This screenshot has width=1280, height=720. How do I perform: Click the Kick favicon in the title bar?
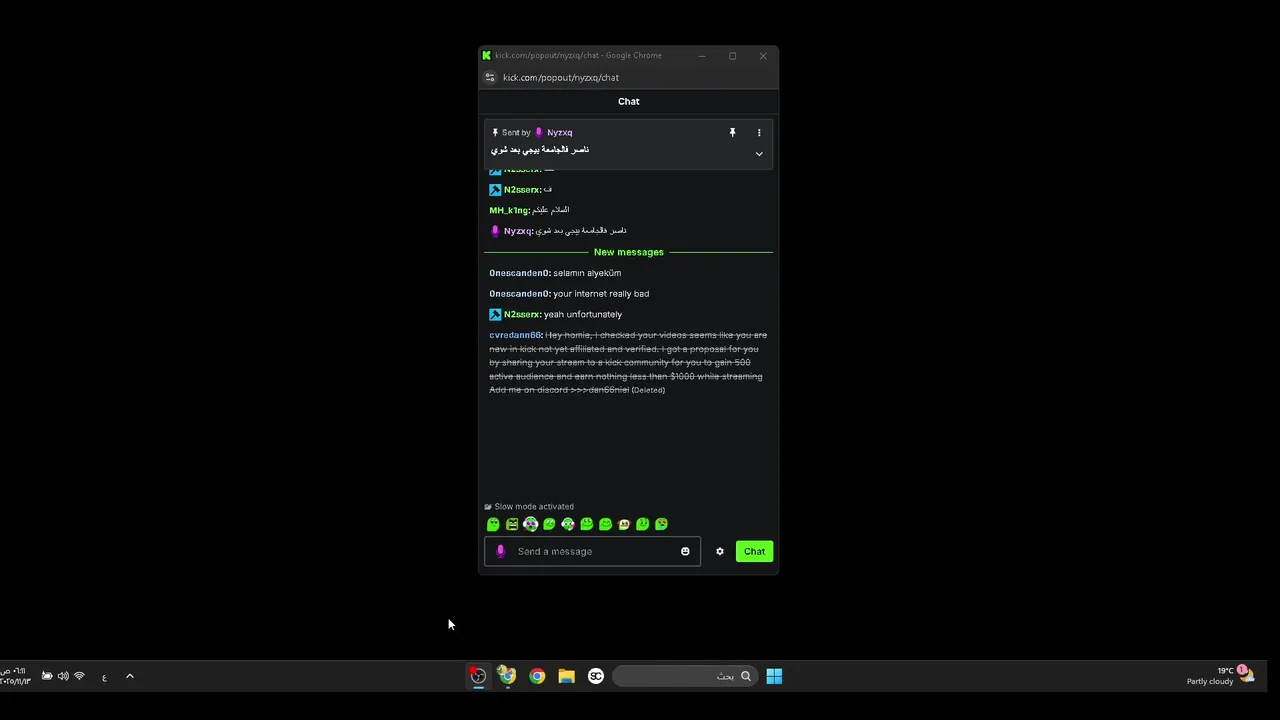[487, 56]
